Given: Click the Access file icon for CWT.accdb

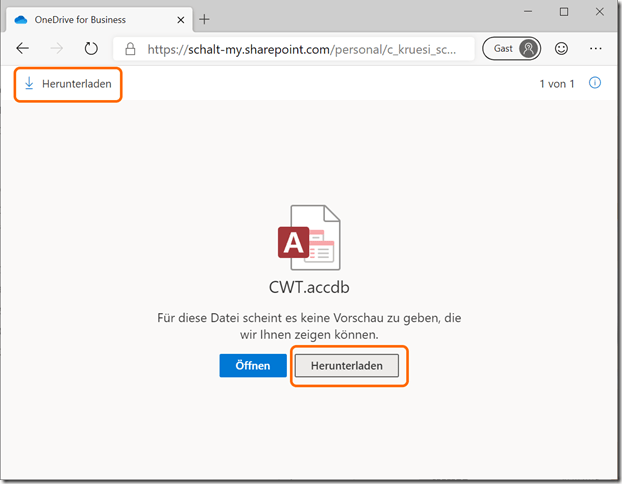Looking at the screenshot, I should (x=310, y=238).
